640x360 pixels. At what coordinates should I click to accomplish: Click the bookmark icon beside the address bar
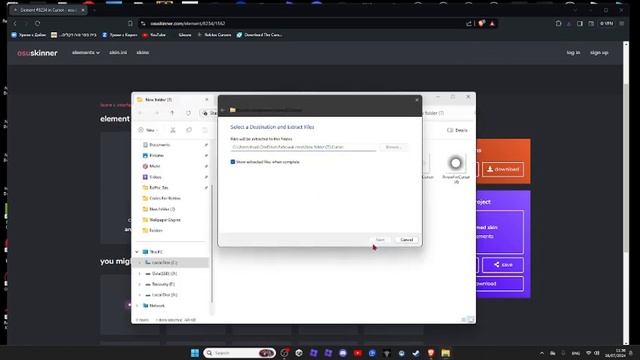(x=130, y=24)
